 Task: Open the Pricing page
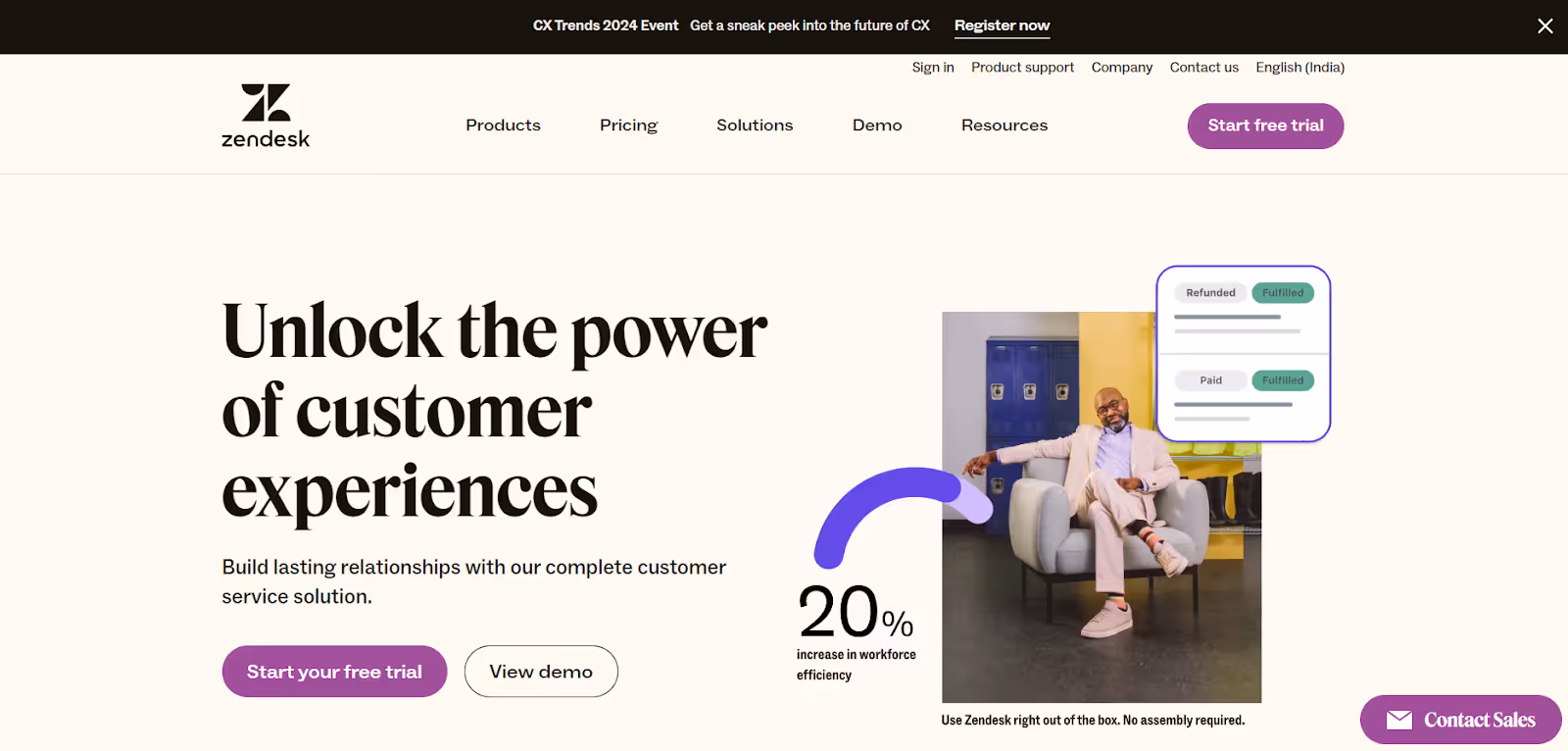(x=628, y=125)
